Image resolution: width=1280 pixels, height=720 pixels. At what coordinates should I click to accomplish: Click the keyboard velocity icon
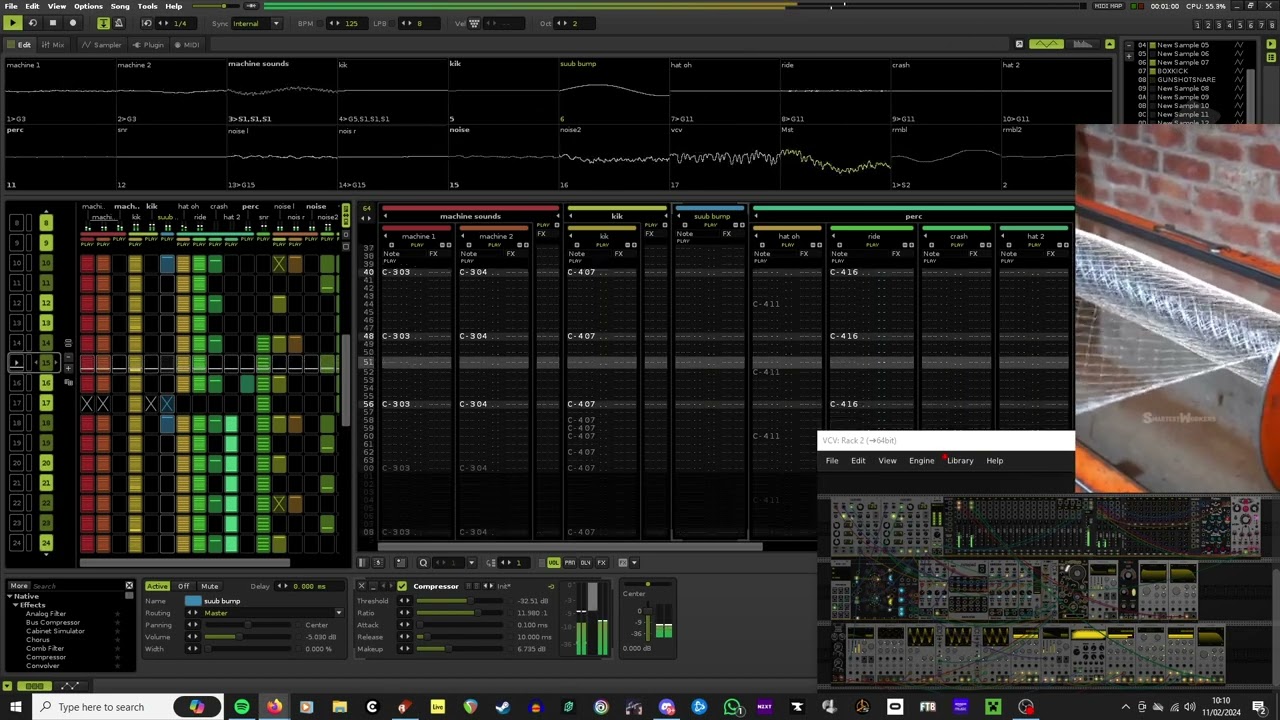pyautogui.click(x=474, y=23)
